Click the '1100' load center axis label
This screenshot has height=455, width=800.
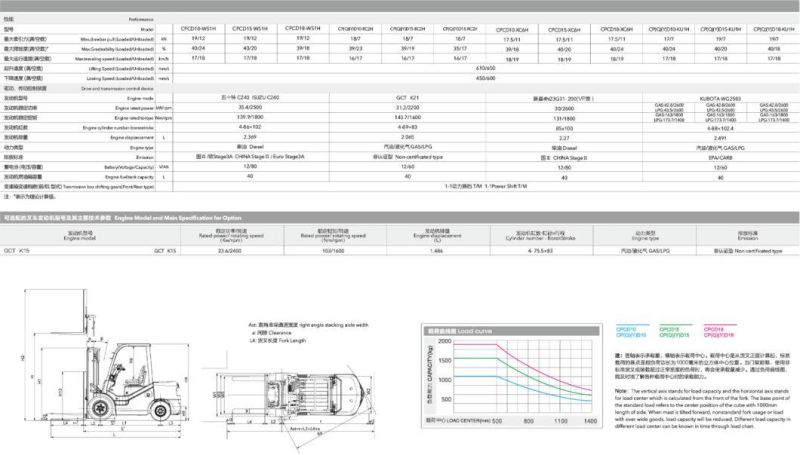[560, 421]
